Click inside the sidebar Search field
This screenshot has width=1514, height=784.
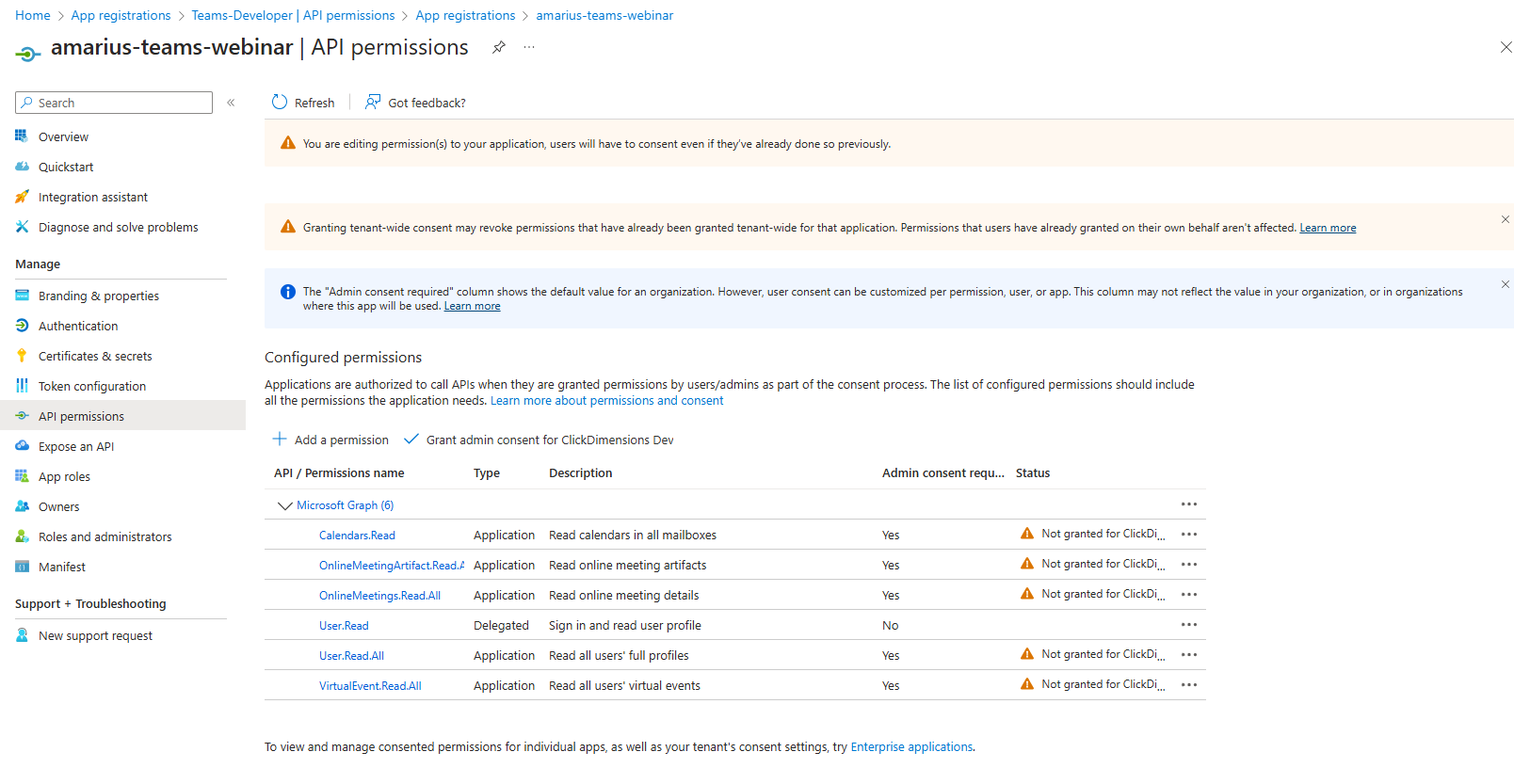point(114,103)
